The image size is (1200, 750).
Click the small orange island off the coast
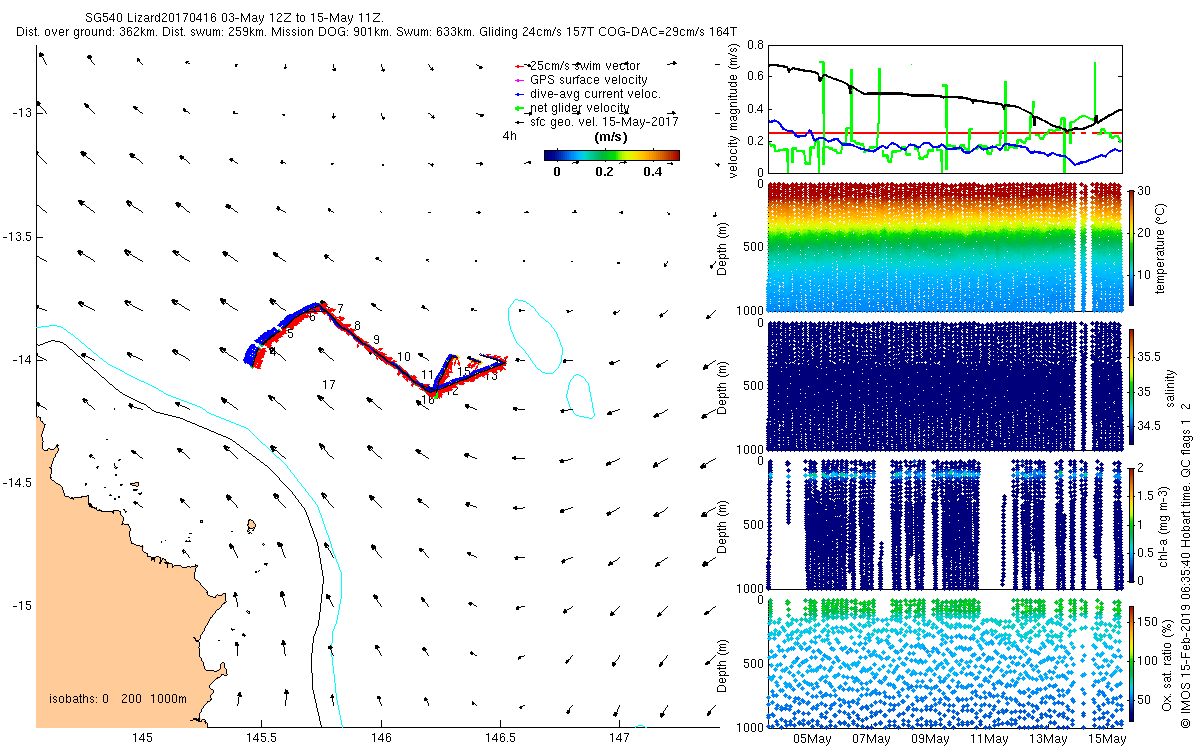click(x=249, y=523)
